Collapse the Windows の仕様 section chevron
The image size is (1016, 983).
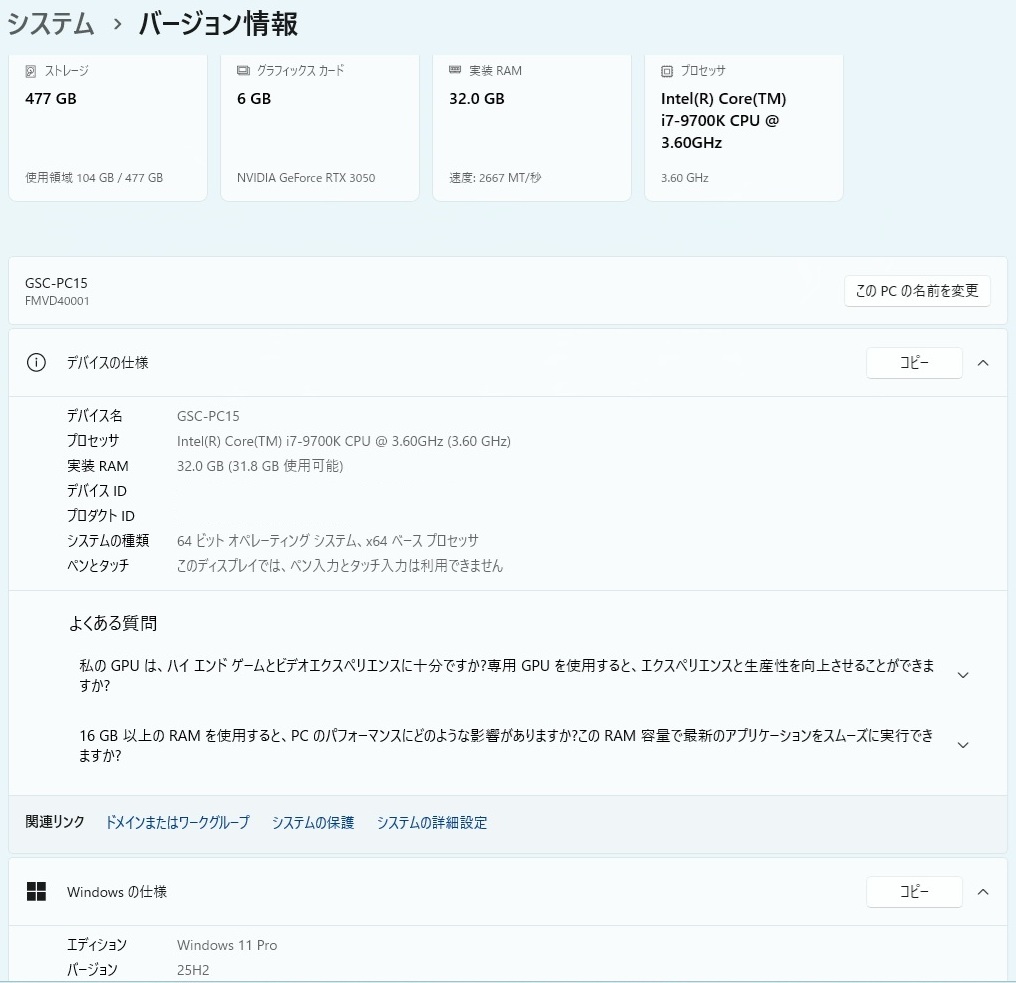coord(983,891)
